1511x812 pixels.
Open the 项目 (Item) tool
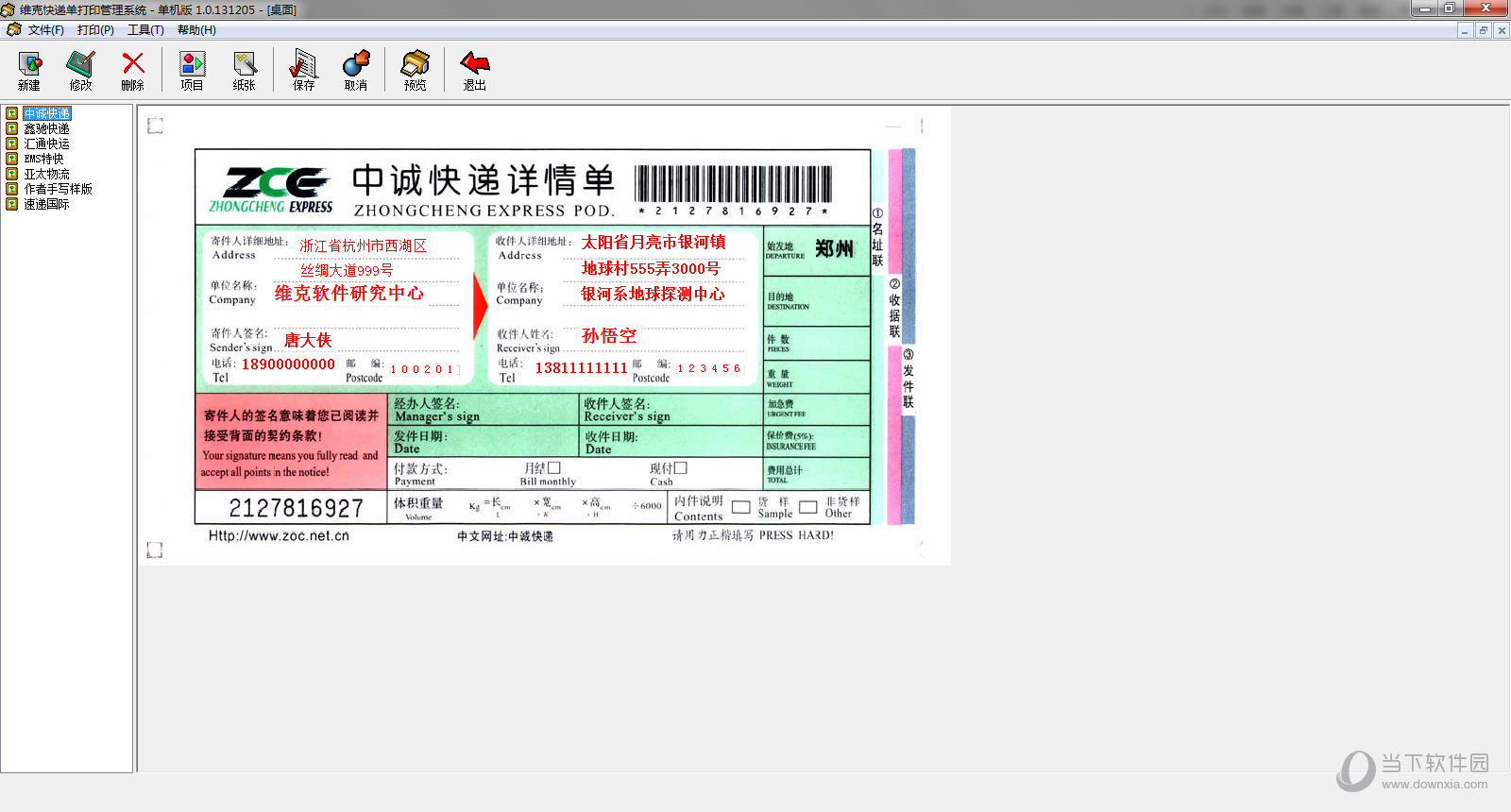point(193,70)
